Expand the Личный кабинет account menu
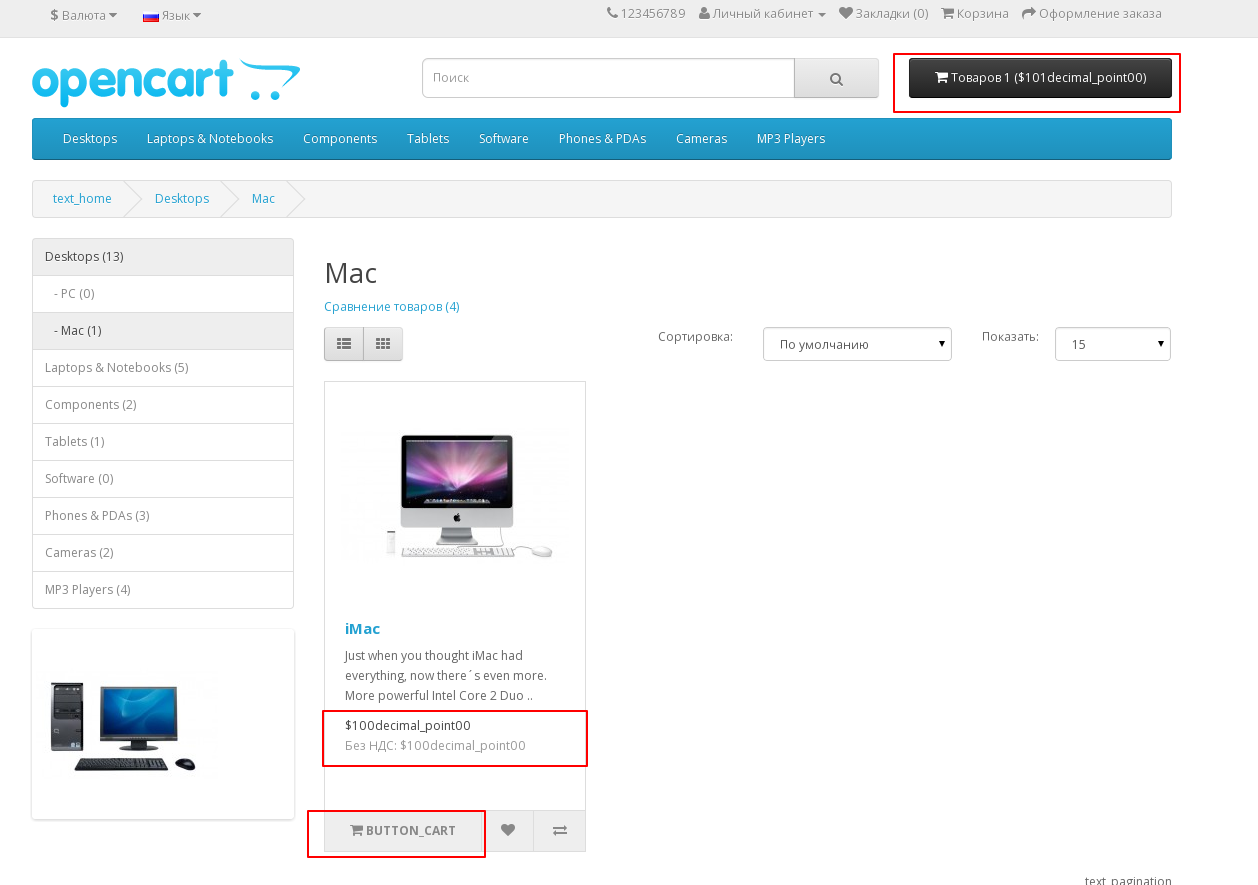1258x885 pixels. (x=762, y=14)
